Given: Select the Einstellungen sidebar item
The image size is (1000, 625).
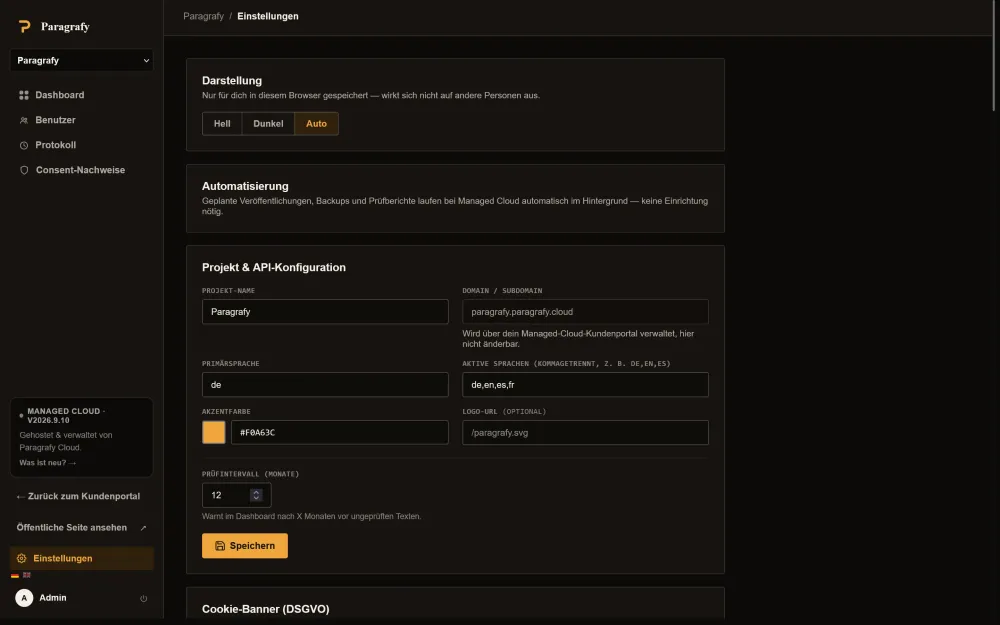Looking at the screenshot, I should coord(82,558).
